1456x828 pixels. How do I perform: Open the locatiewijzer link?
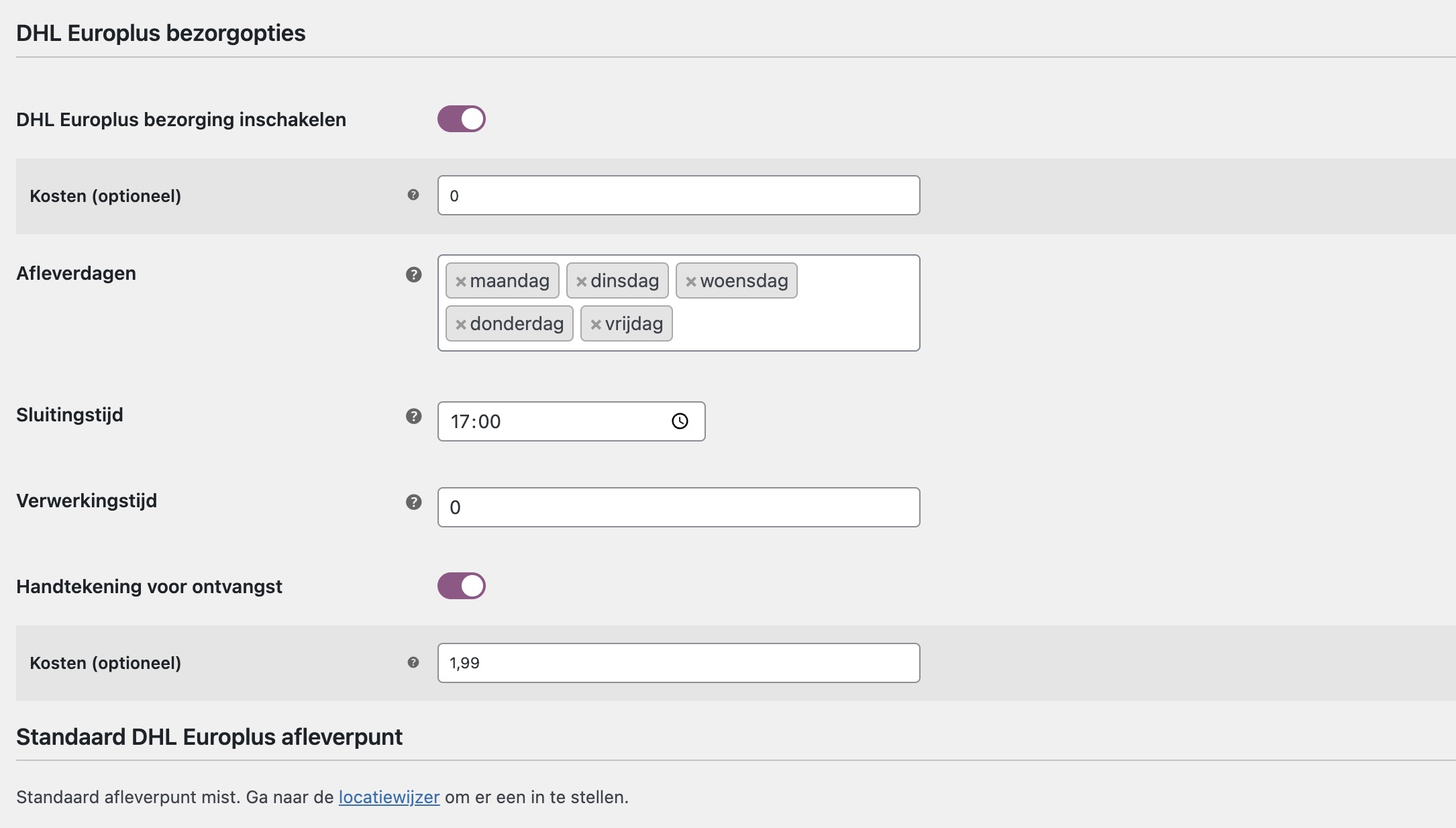point(389,797)
